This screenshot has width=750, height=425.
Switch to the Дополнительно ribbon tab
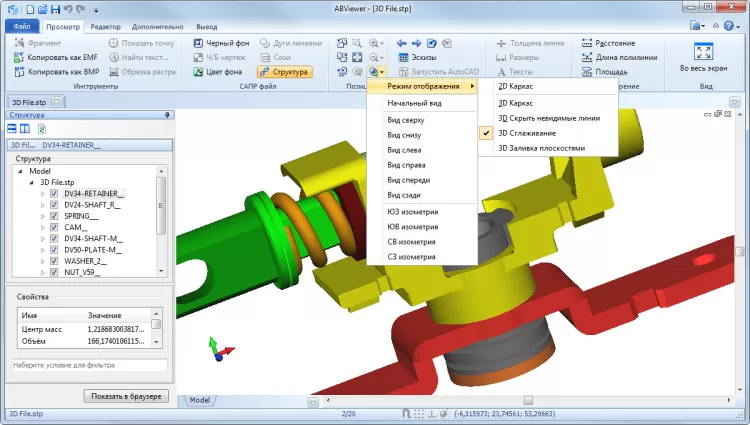(x=157, y=27)
